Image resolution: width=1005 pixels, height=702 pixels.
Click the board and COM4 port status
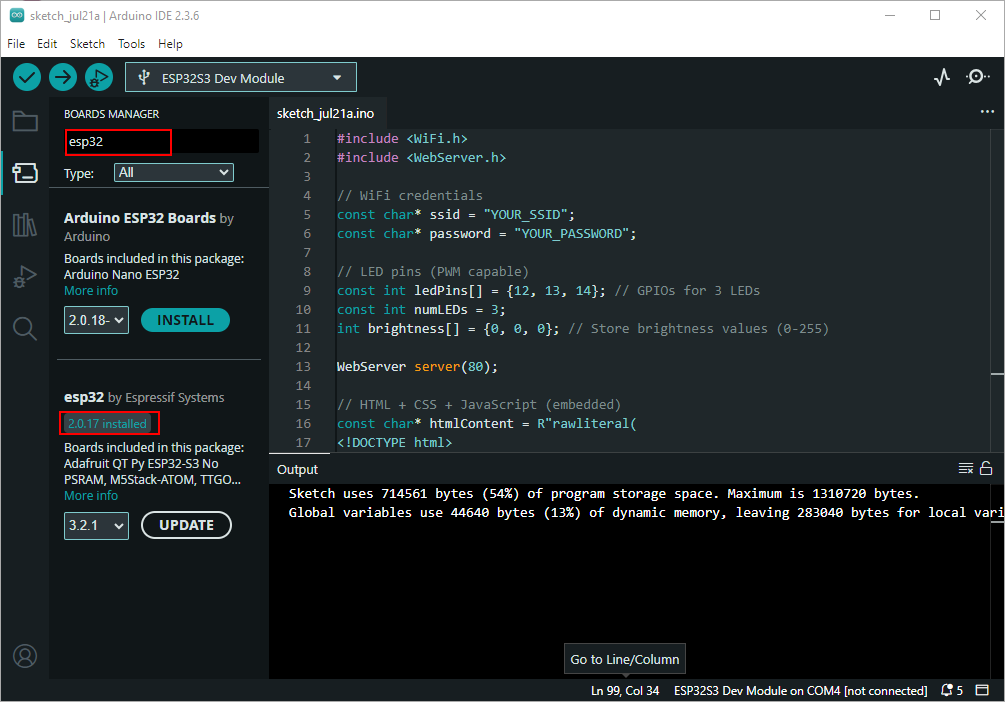801,690
